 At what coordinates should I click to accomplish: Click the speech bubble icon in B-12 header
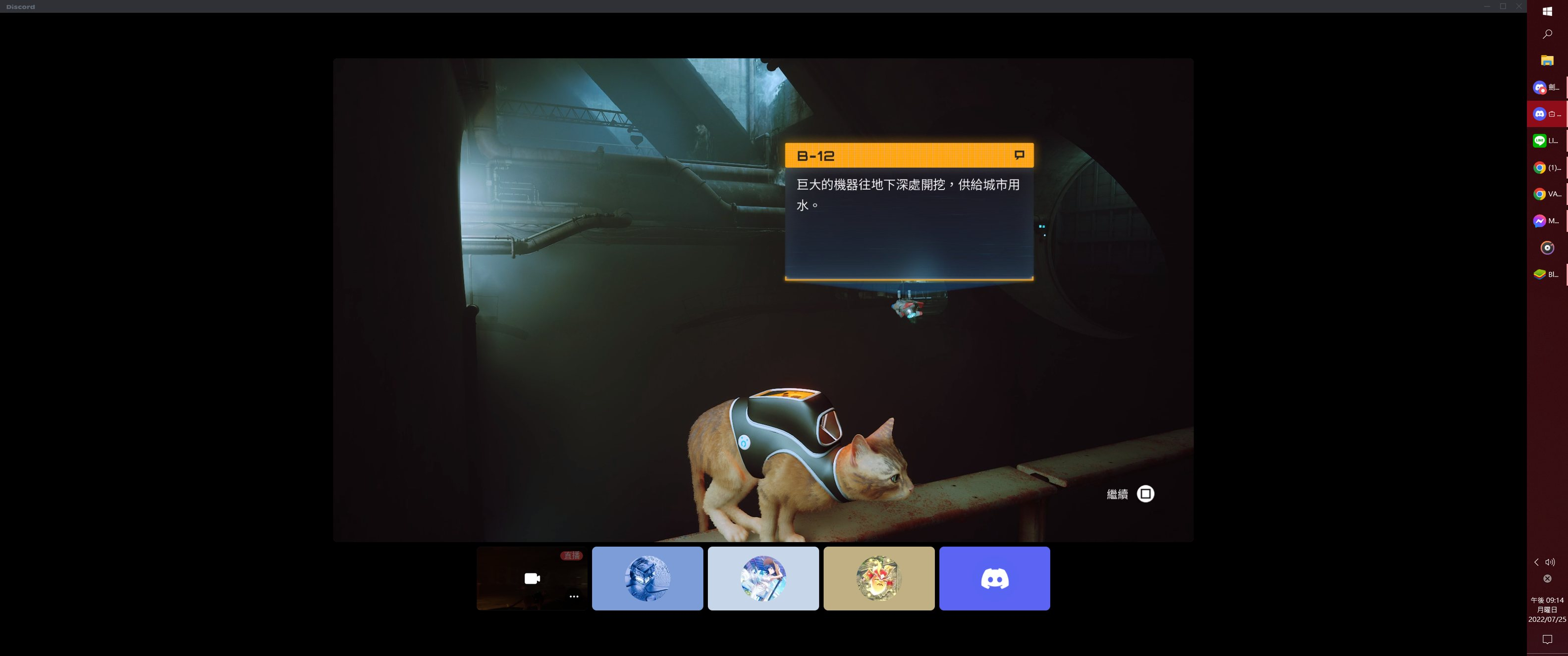tap(1020, 155)
